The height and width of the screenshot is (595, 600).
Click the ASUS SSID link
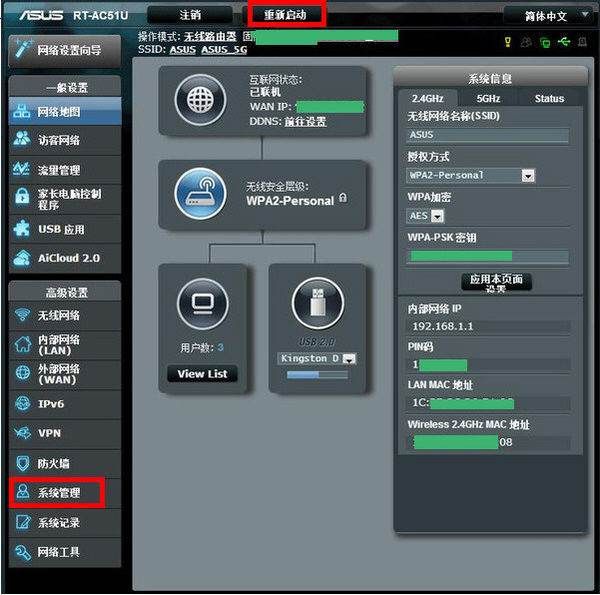pyautogui.click(x=183, y=50)
